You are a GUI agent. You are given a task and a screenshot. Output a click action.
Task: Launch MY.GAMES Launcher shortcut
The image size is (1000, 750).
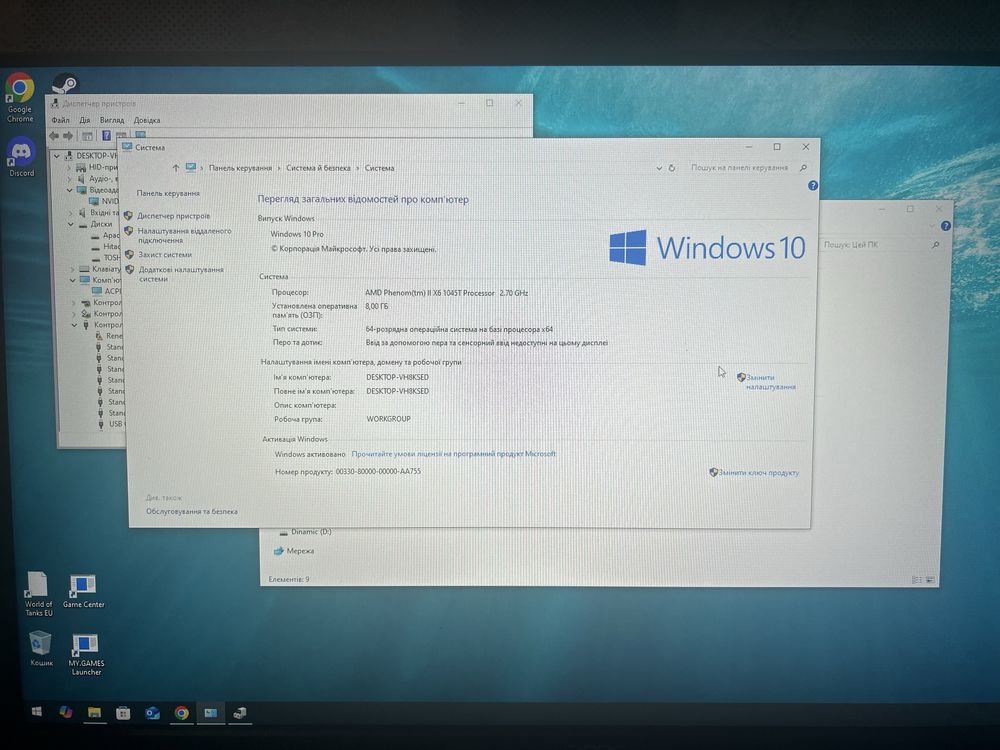click(x=86, y=654)
